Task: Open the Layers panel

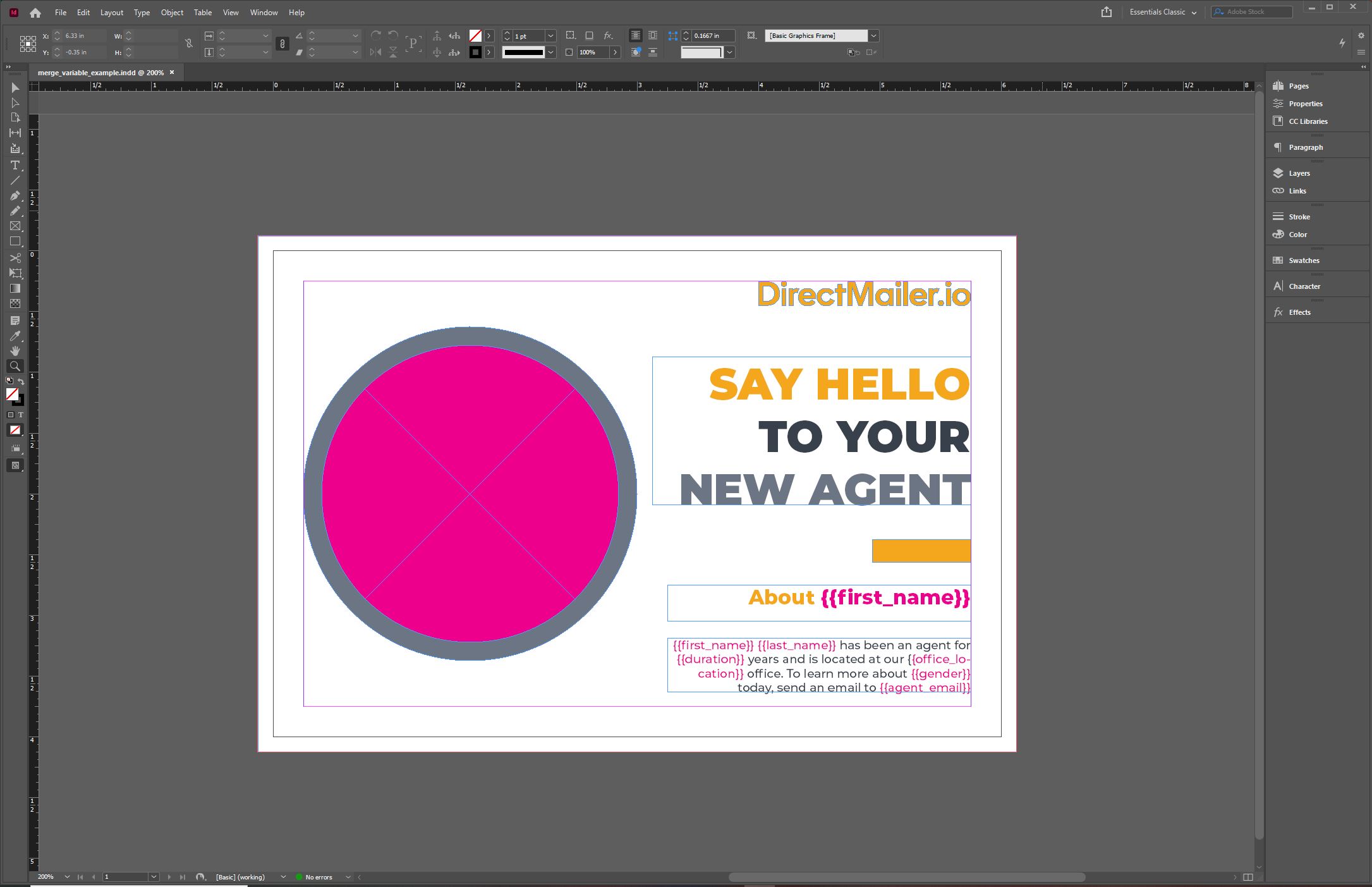Action: pyautogui.click(x=1299, y=173)
